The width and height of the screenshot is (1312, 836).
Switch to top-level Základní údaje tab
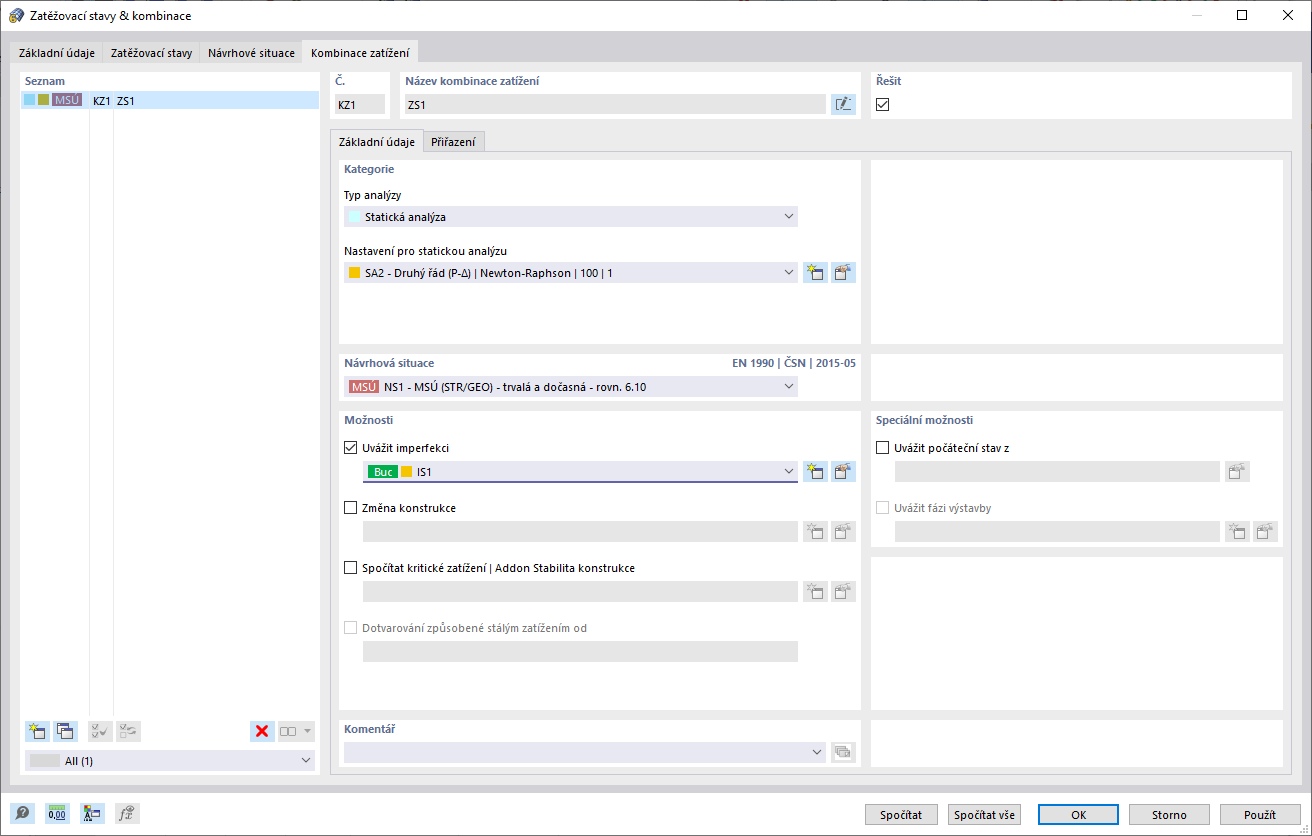click(x=57, y=53)
